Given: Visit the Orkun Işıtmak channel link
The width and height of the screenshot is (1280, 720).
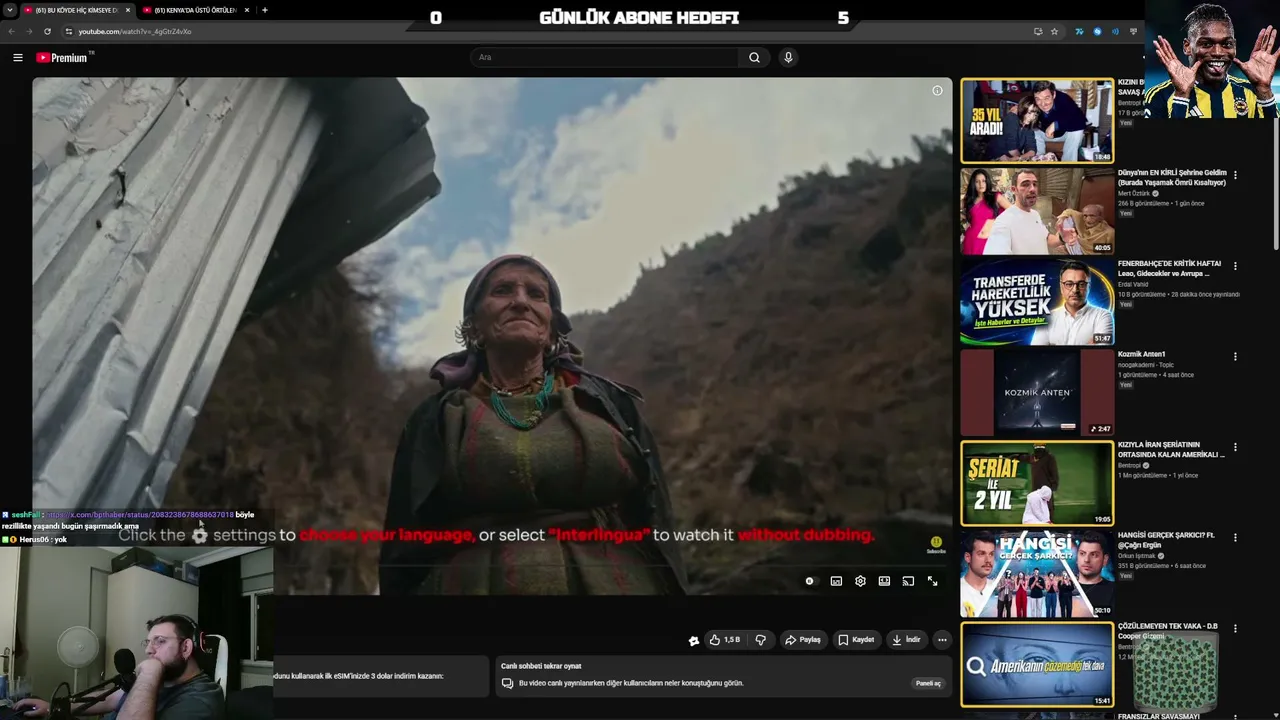Looking at the screenshot, I should 1136,556.
